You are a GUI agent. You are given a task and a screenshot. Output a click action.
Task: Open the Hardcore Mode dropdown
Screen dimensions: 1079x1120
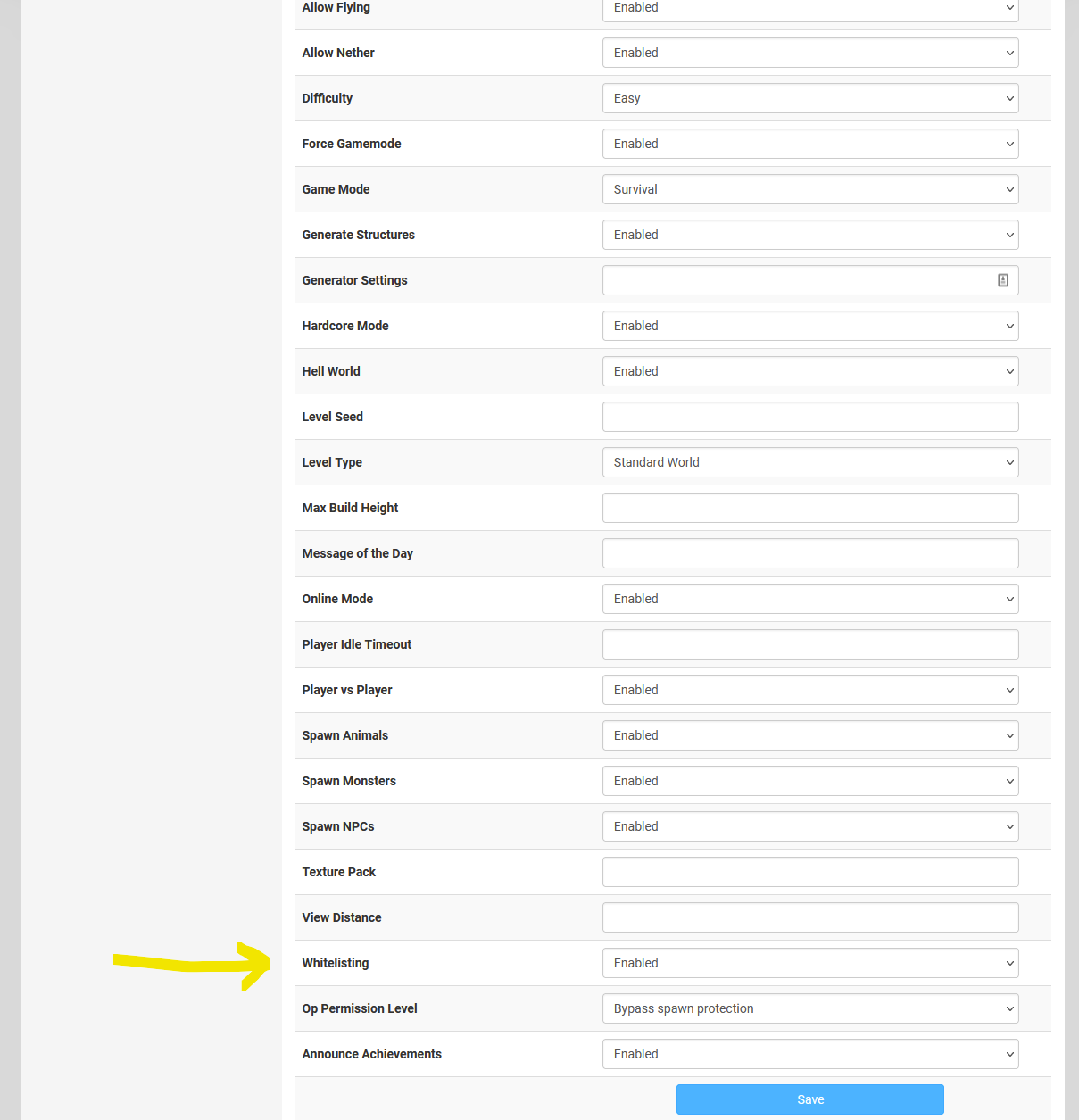pyautogui.click(x=809, y=326)
